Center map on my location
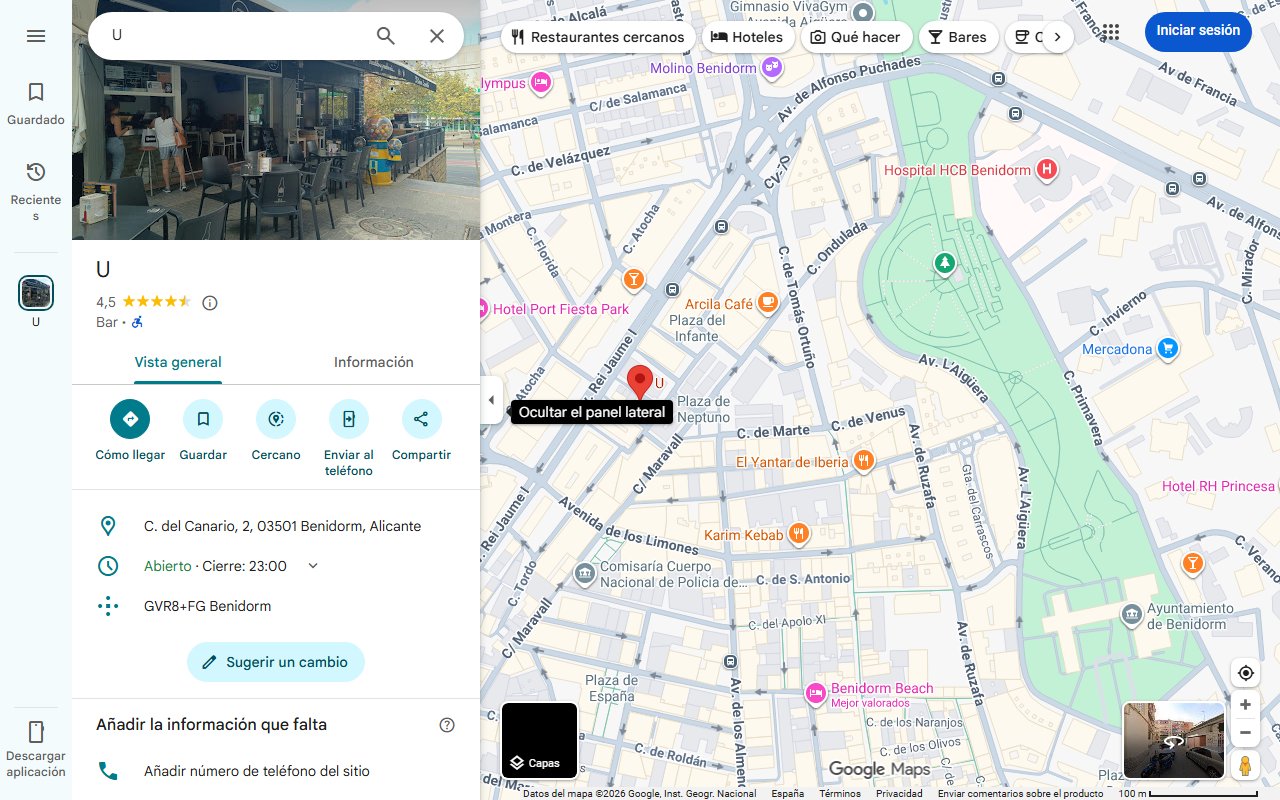Screen dimensions: 1280x800 [x=1245, y=673]
